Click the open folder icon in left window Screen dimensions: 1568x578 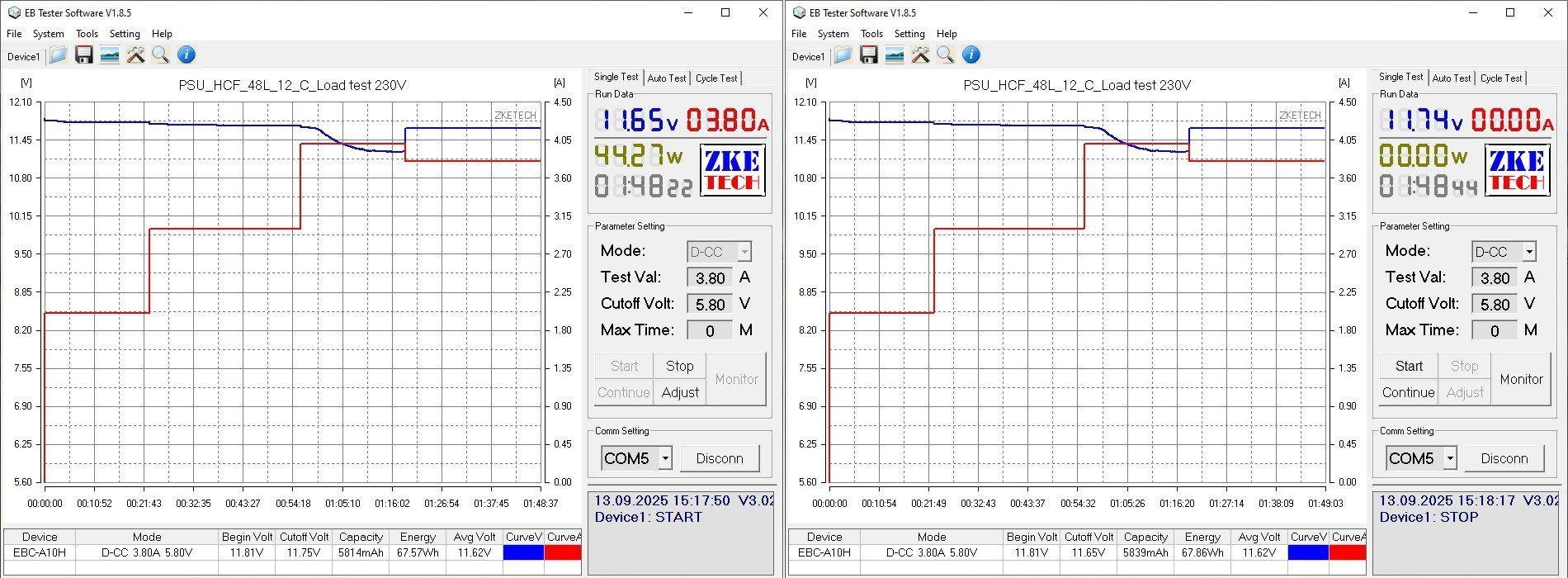point(58,55)
